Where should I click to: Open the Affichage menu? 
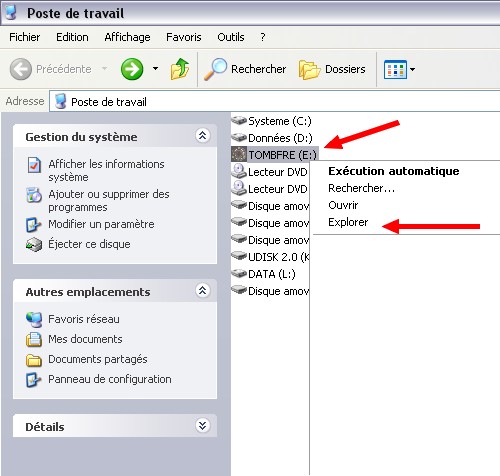[x=127, y=37]
